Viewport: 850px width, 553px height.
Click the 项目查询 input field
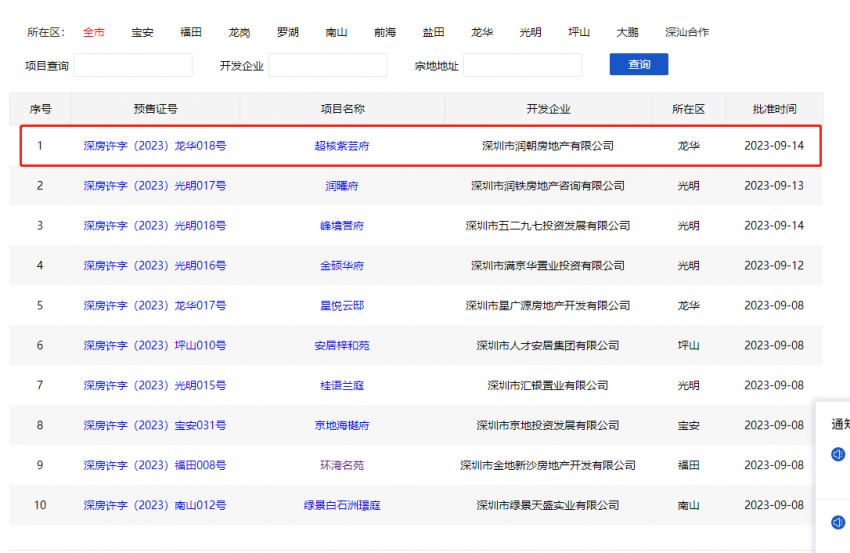point(133,65)
